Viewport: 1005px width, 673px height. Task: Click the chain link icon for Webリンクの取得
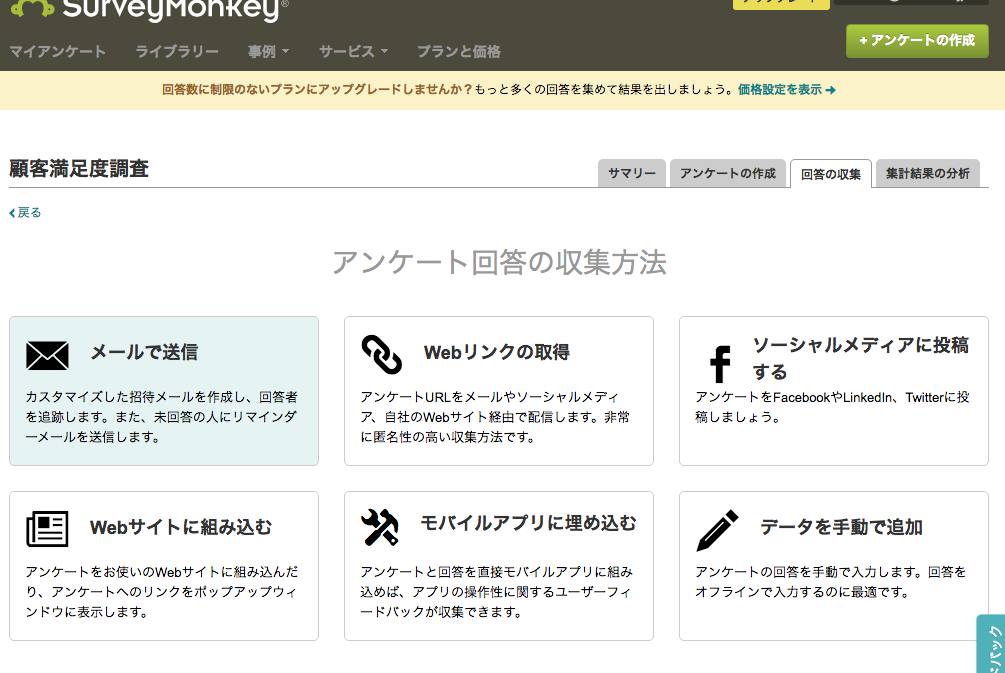tap(381, 354)
